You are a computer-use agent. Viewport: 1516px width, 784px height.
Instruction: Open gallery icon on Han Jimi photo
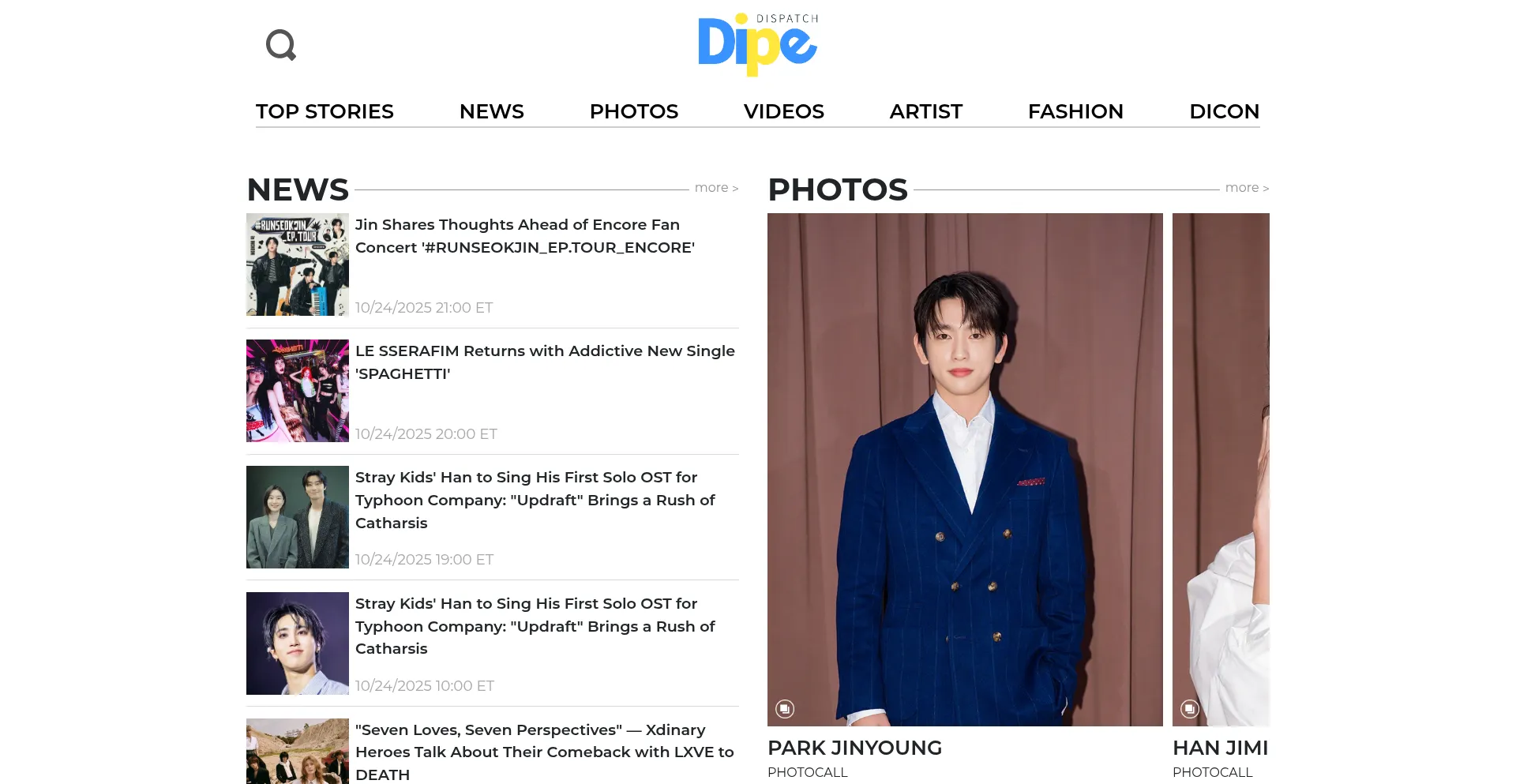[1190, 709]
